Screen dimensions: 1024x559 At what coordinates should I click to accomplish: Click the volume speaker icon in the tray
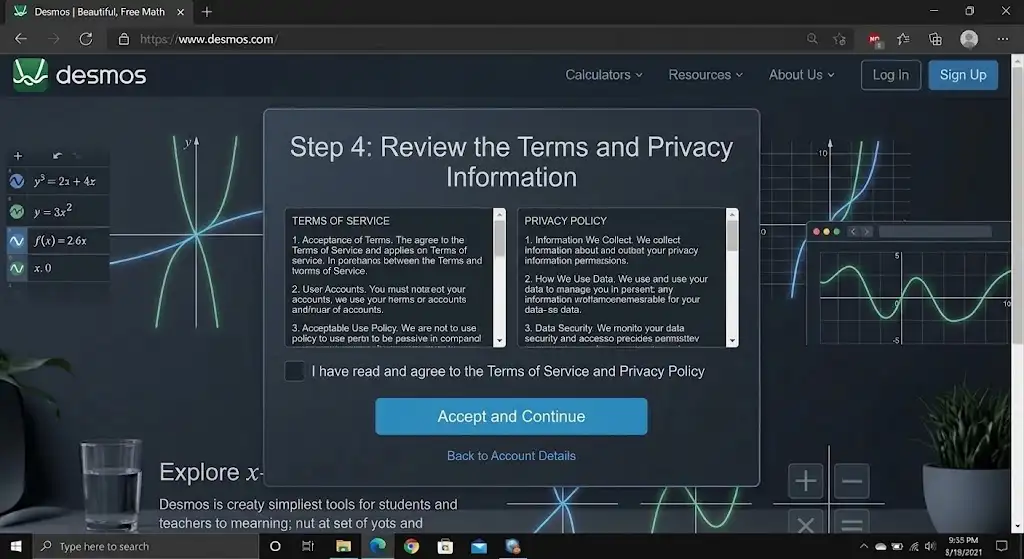click(930, 546)
